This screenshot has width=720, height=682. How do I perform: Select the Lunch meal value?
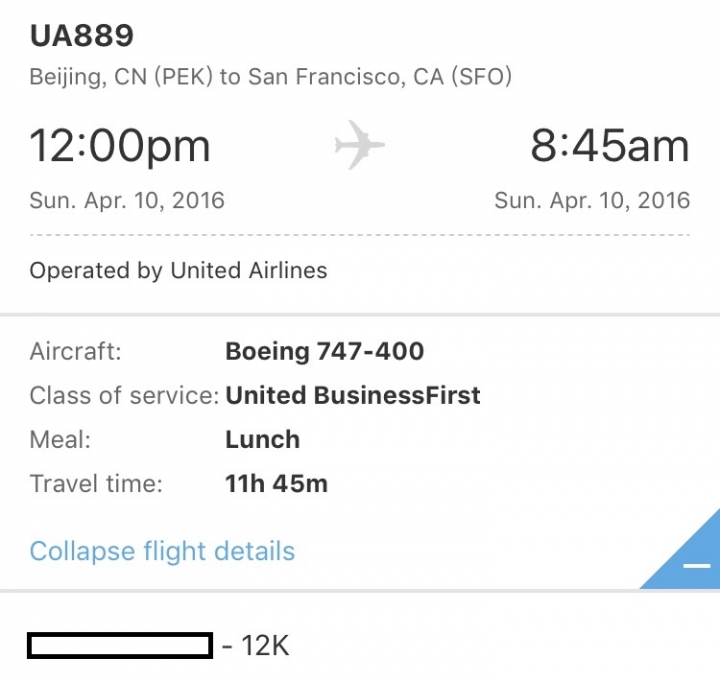pos(263,440)
